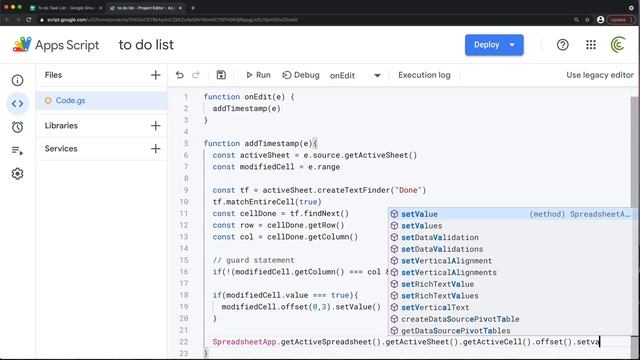The width and height of the screenshot is (640, 360).
Task: Click SpreadsheetApp on line 22
Action: [x=244, y=342]
